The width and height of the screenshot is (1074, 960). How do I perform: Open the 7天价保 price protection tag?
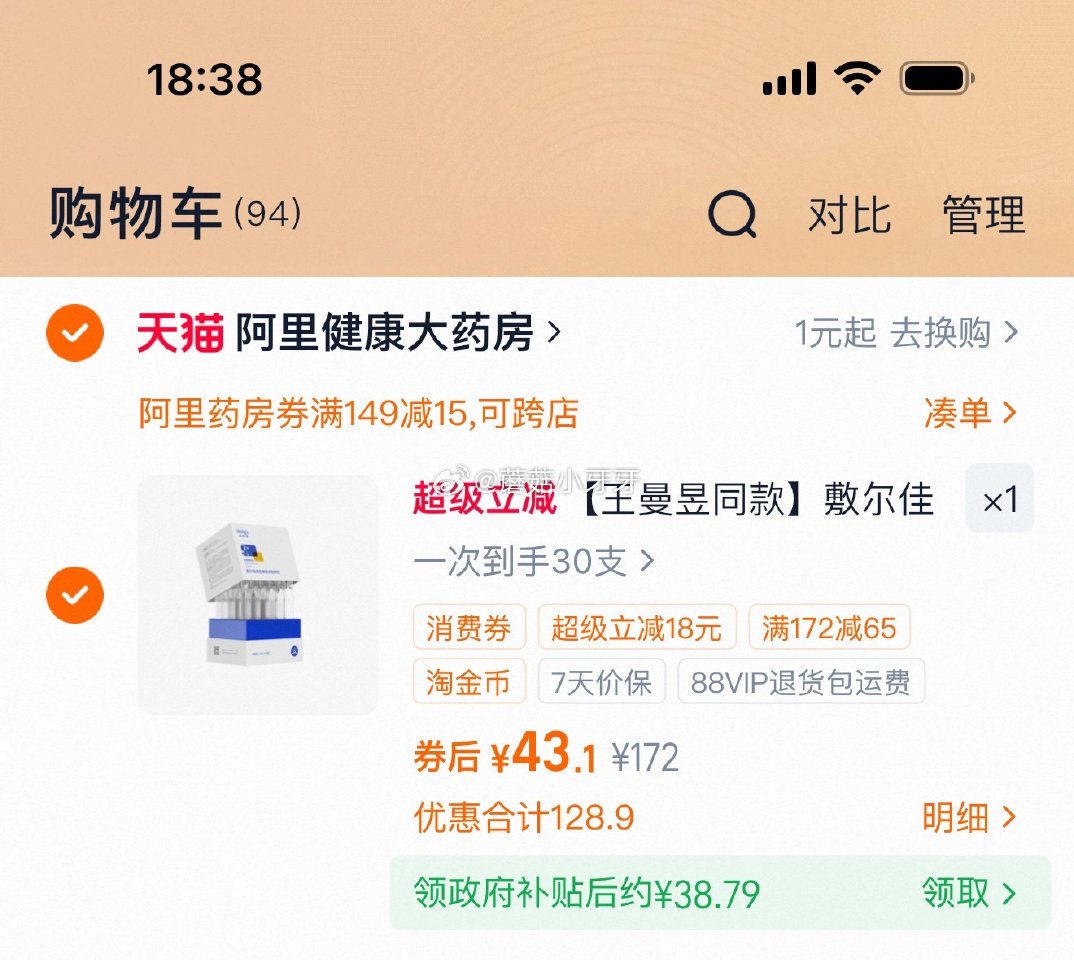tap(601, 682)
